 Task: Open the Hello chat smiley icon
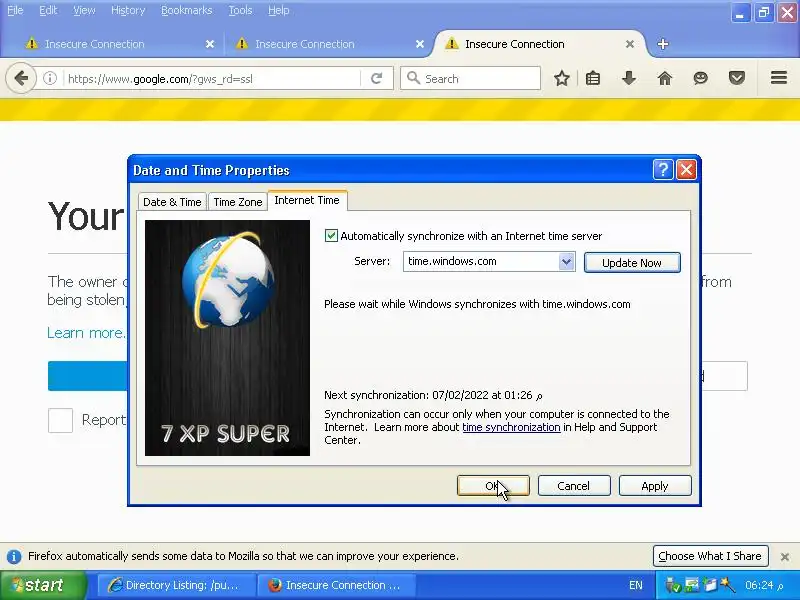701,79
